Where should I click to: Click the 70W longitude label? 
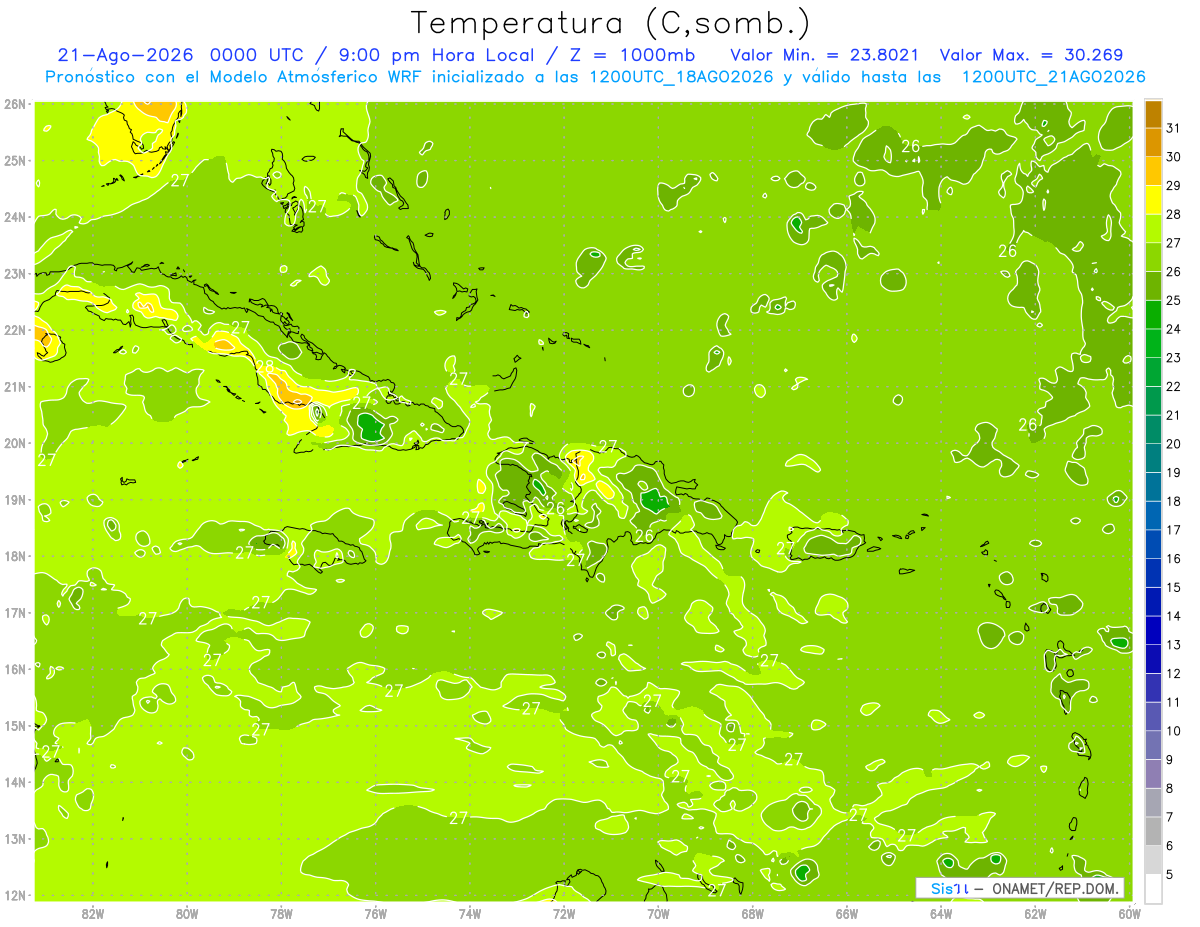click(x=658, y=913)
